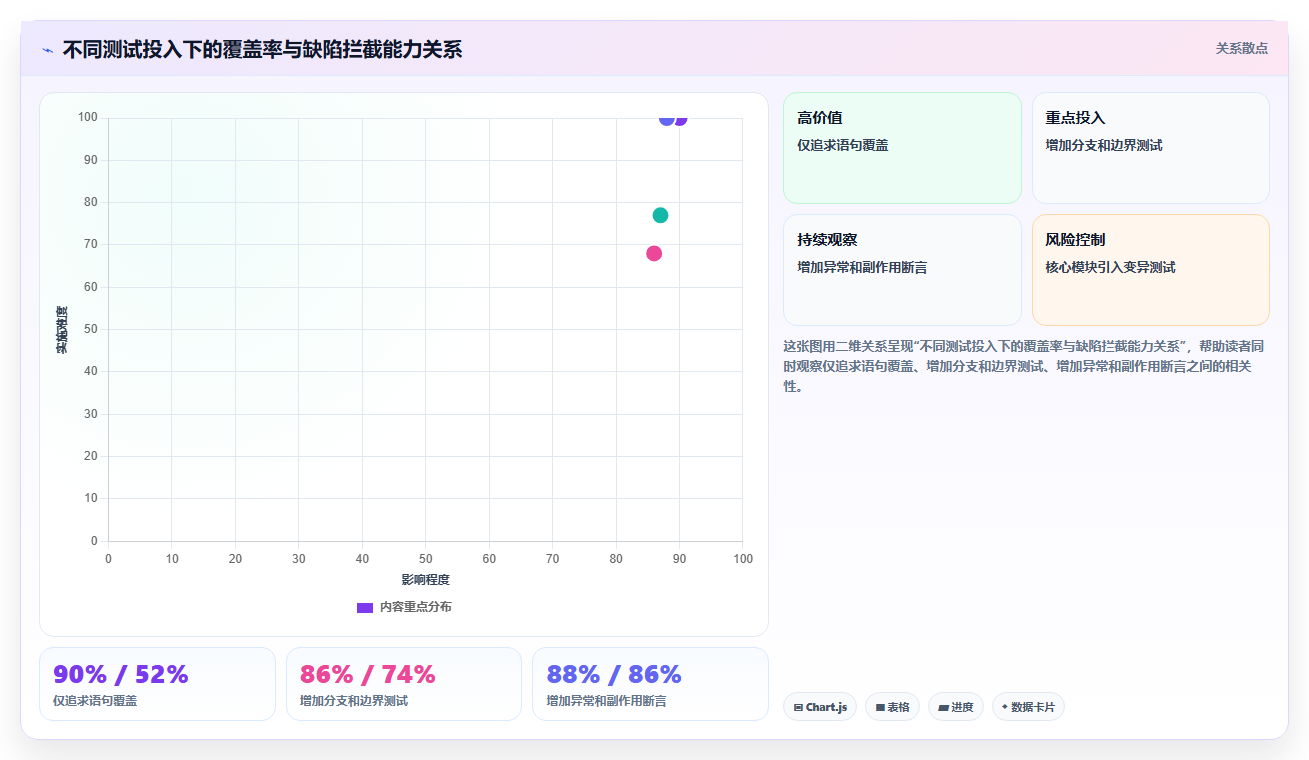The width and height of the screenshot is (1309, 760).
Task: Click the 进度 tag
Action: 956,707
